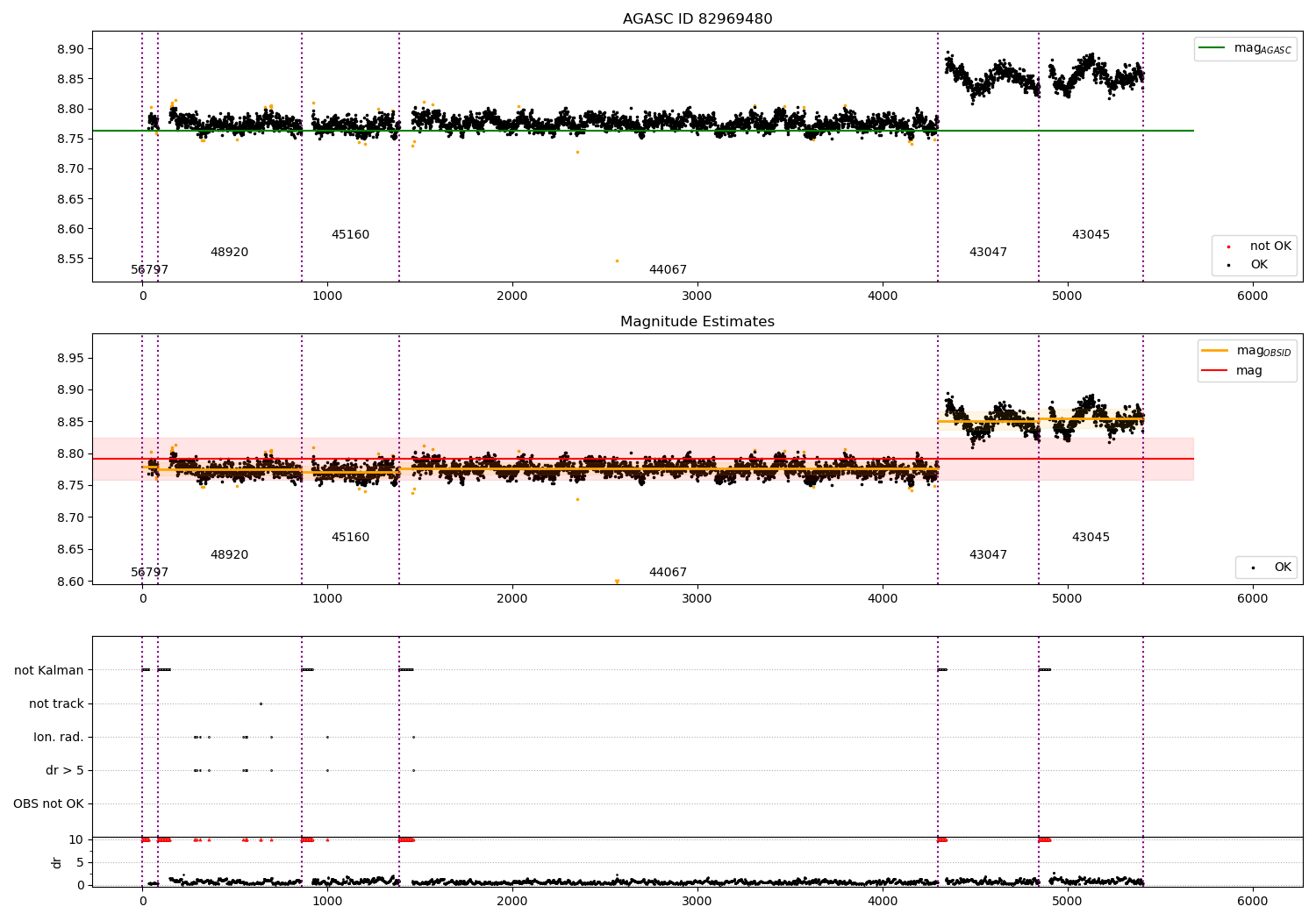1316x921 pixels.
Task: Click the 8.90 y-tick in top plot
Action: point(70,49)
